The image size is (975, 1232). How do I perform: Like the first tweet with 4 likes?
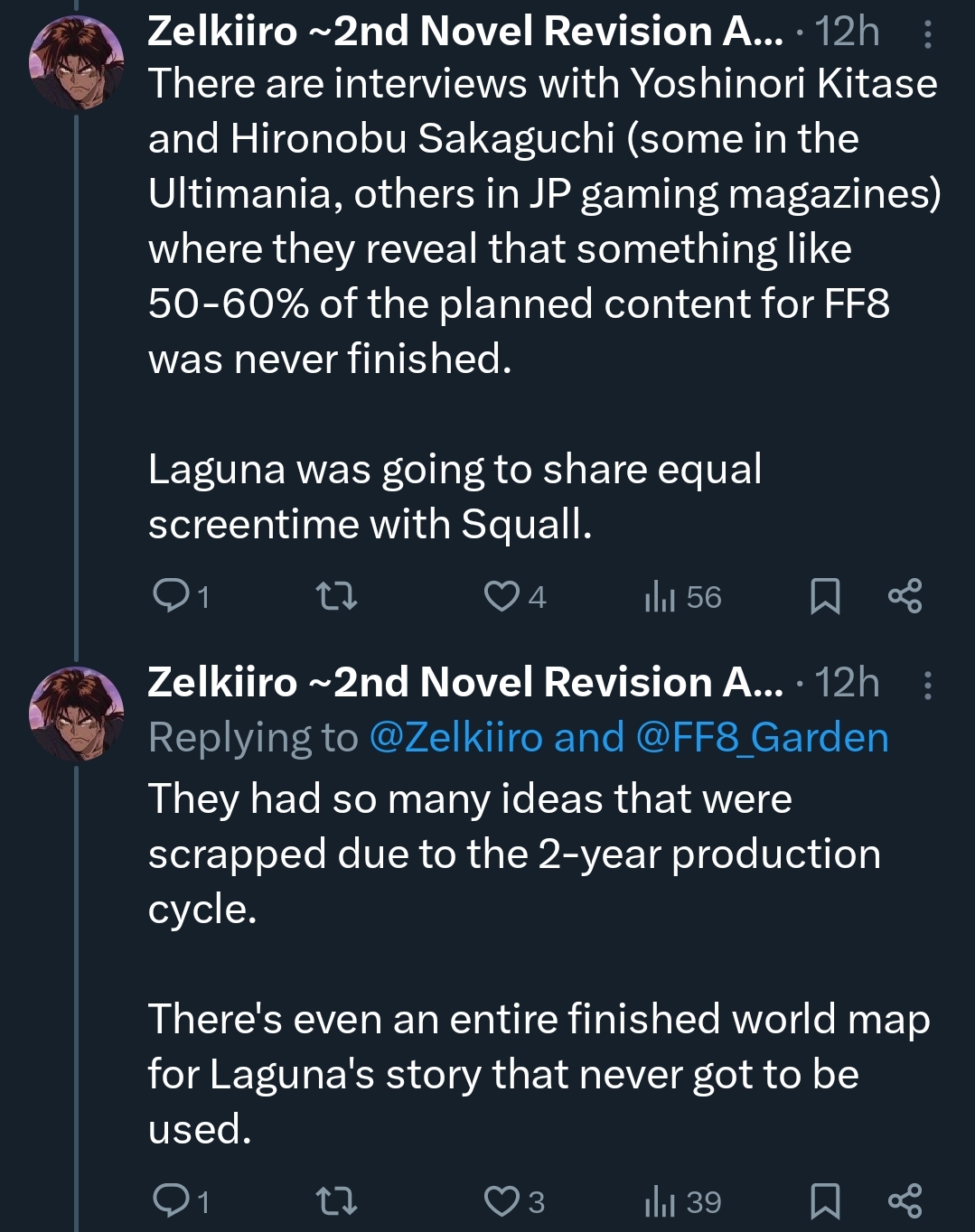(502, 596)
